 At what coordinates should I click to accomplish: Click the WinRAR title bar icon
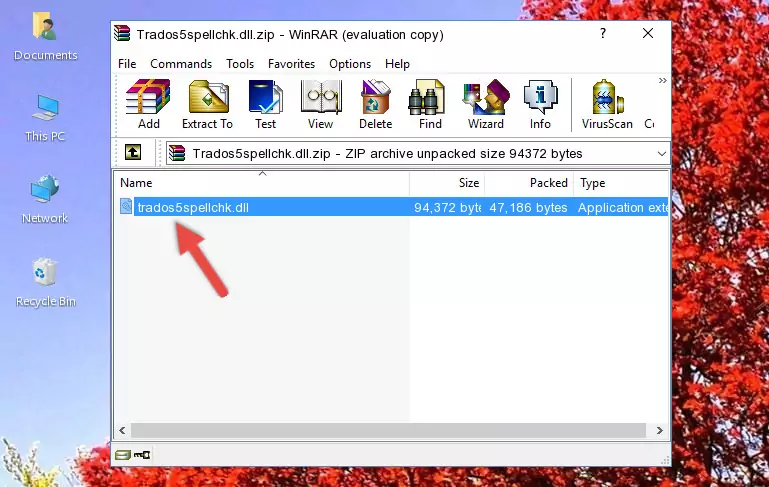pos(122,34)
